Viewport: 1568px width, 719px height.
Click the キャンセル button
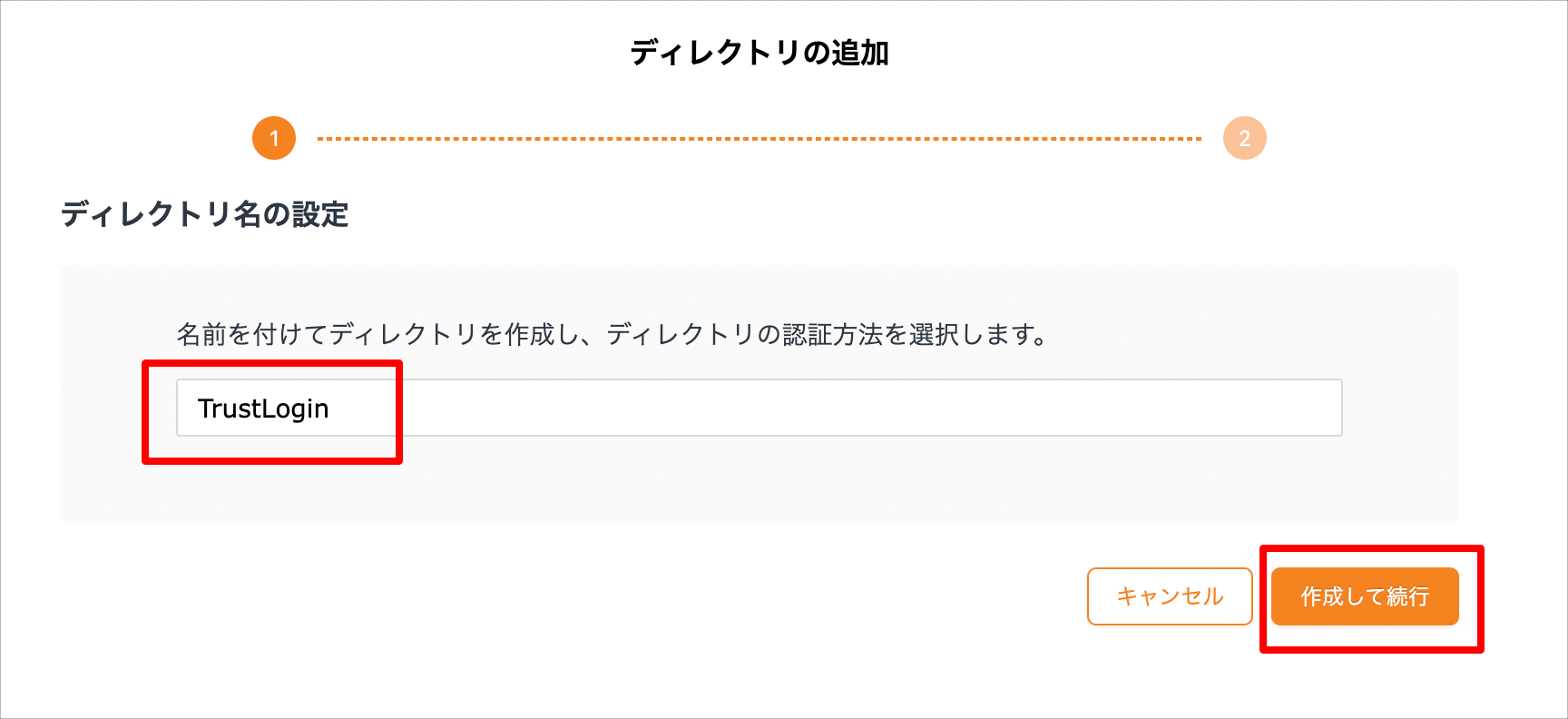point(1170,596)
